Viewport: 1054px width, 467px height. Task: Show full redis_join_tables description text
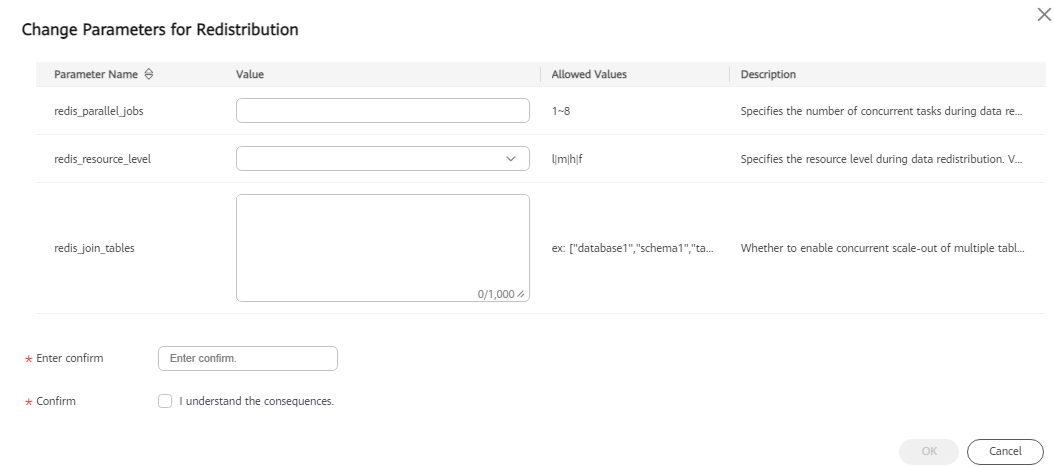point(882,248)
